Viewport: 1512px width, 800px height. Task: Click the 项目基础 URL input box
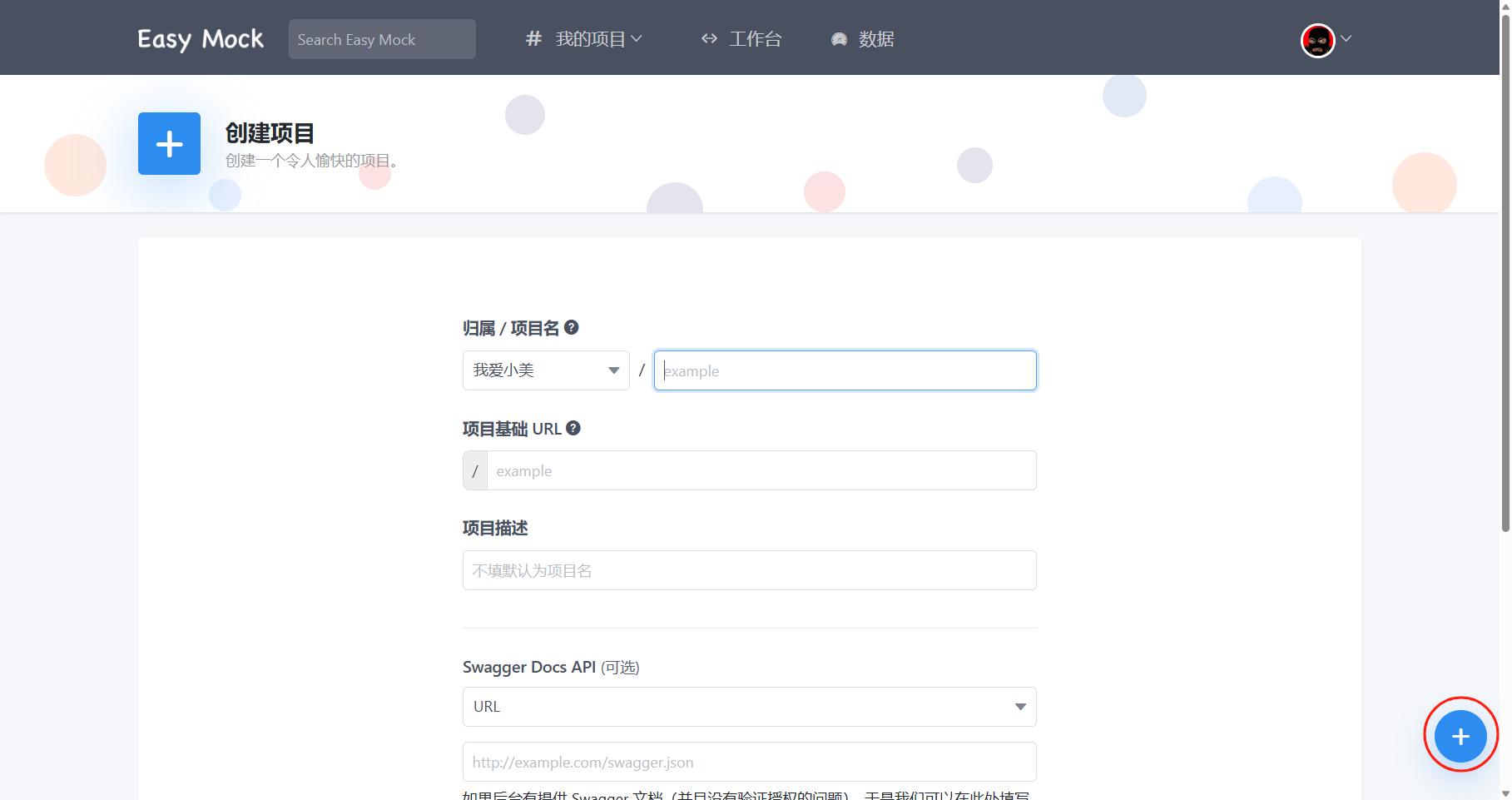[x=761, y=470]
